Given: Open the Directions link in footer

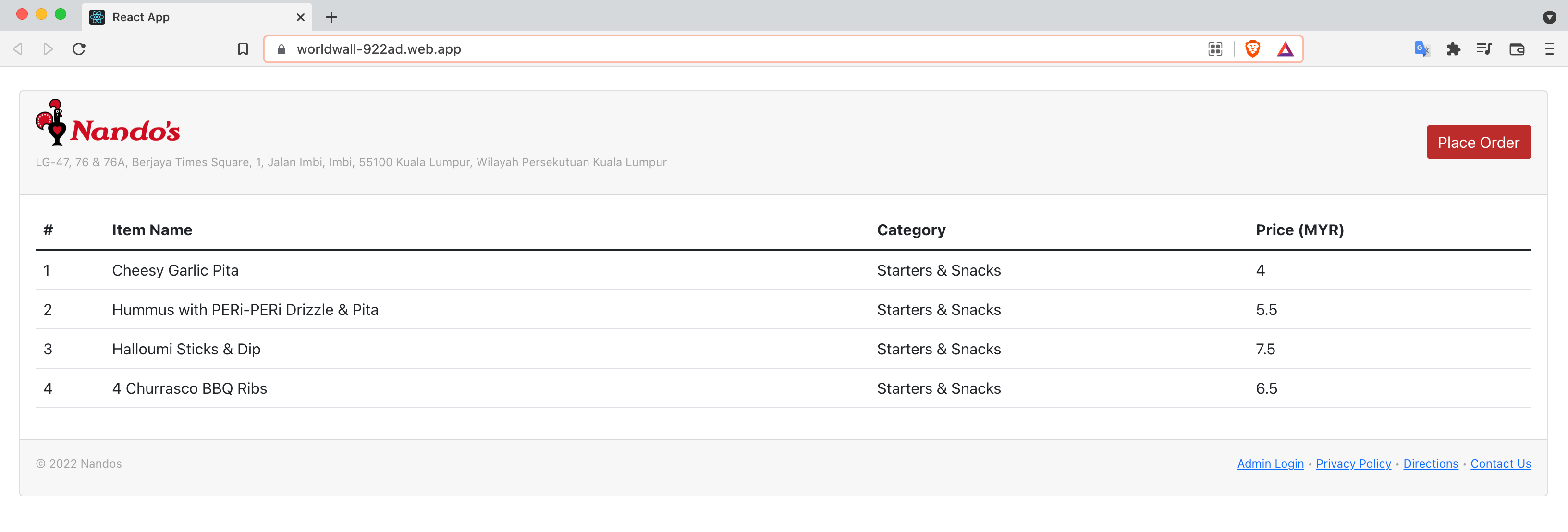Looking at the screenshot, I should (1431, 464).
